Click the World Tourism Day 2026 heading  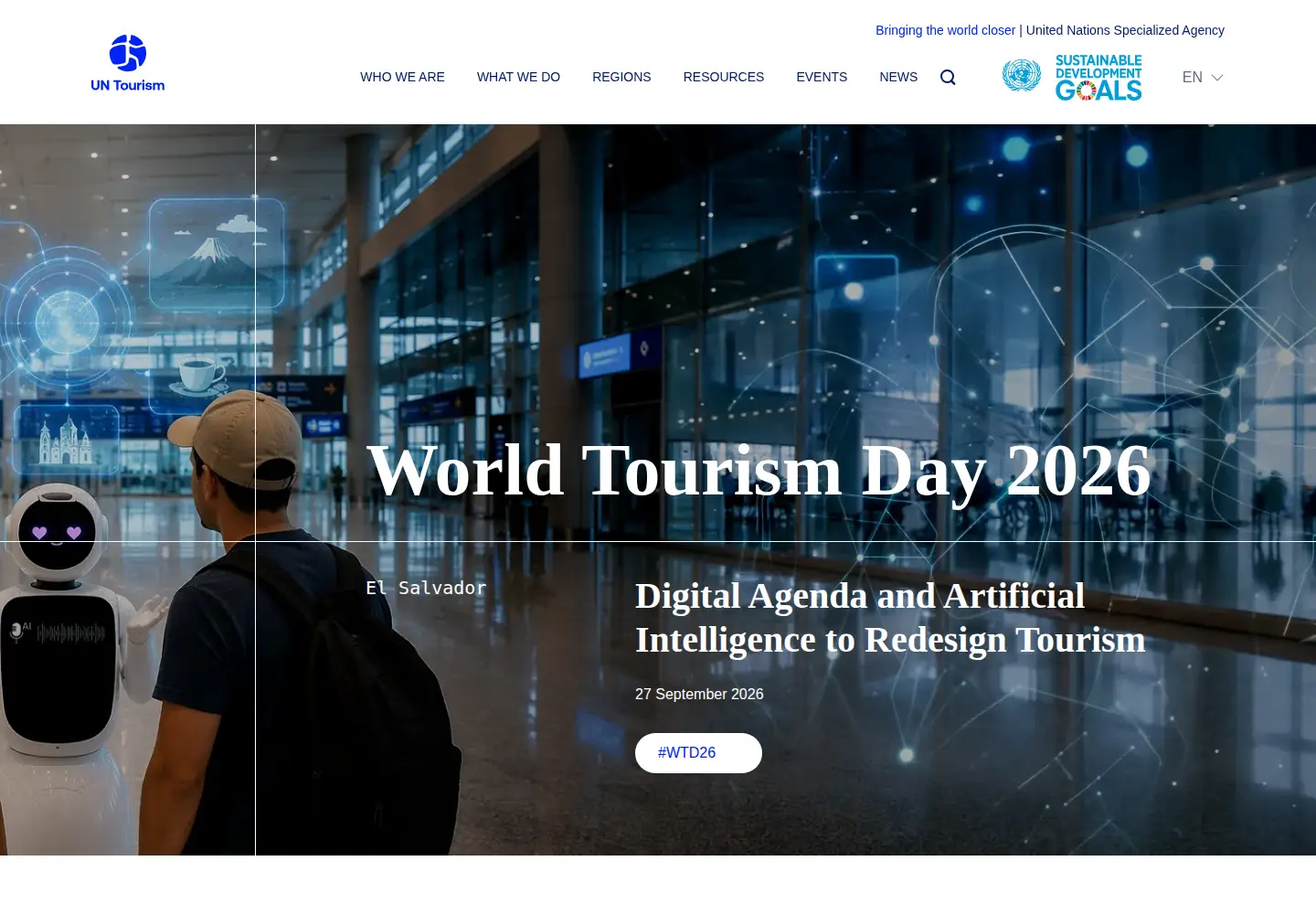coord(759,472)
